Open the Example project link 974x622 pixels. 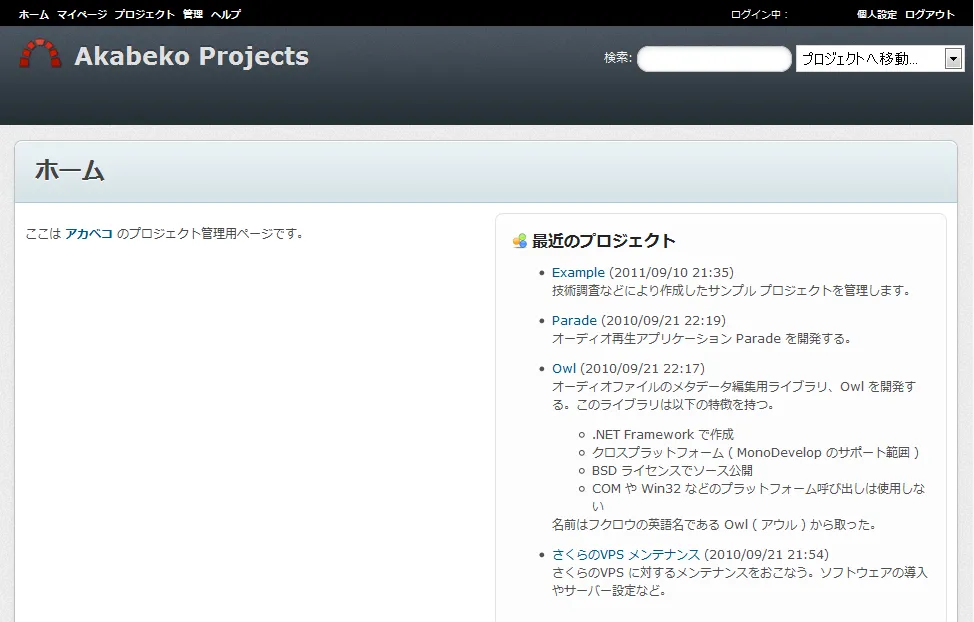tap(577, 271)
